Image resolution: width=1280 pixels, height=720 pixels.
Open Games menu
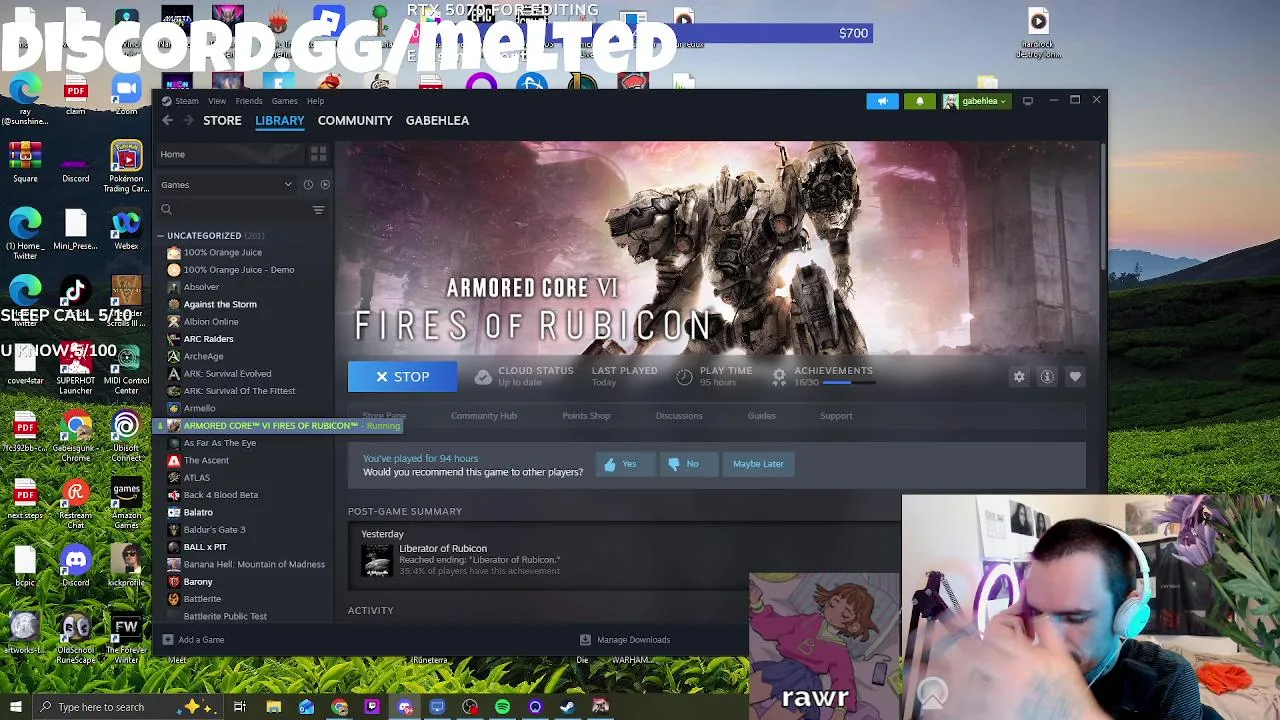[x=284, y=101]
